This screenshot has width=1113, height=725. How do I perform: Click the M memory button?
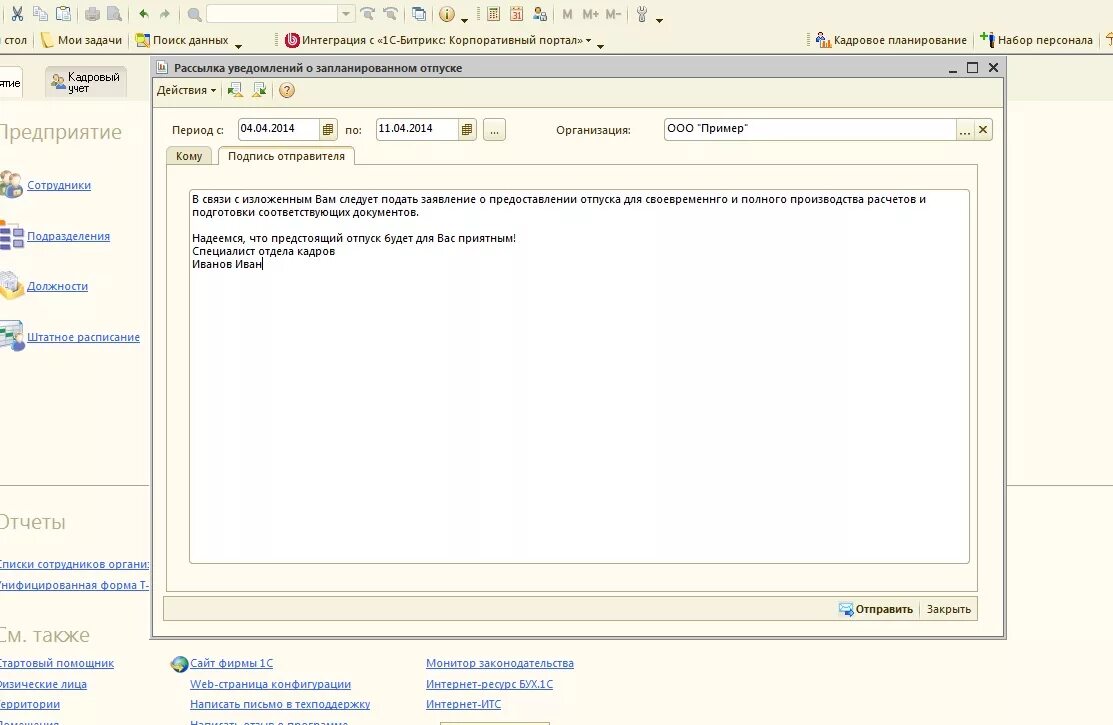click(x=567, y=13)
